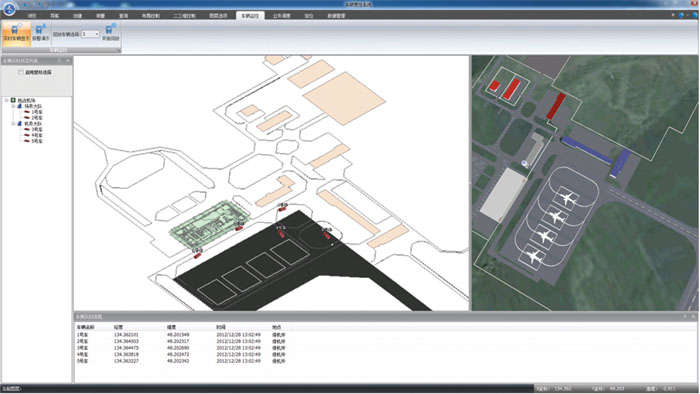The image size is (700, 394).
Task: Open the round application logo button
Action: (9, 8)
